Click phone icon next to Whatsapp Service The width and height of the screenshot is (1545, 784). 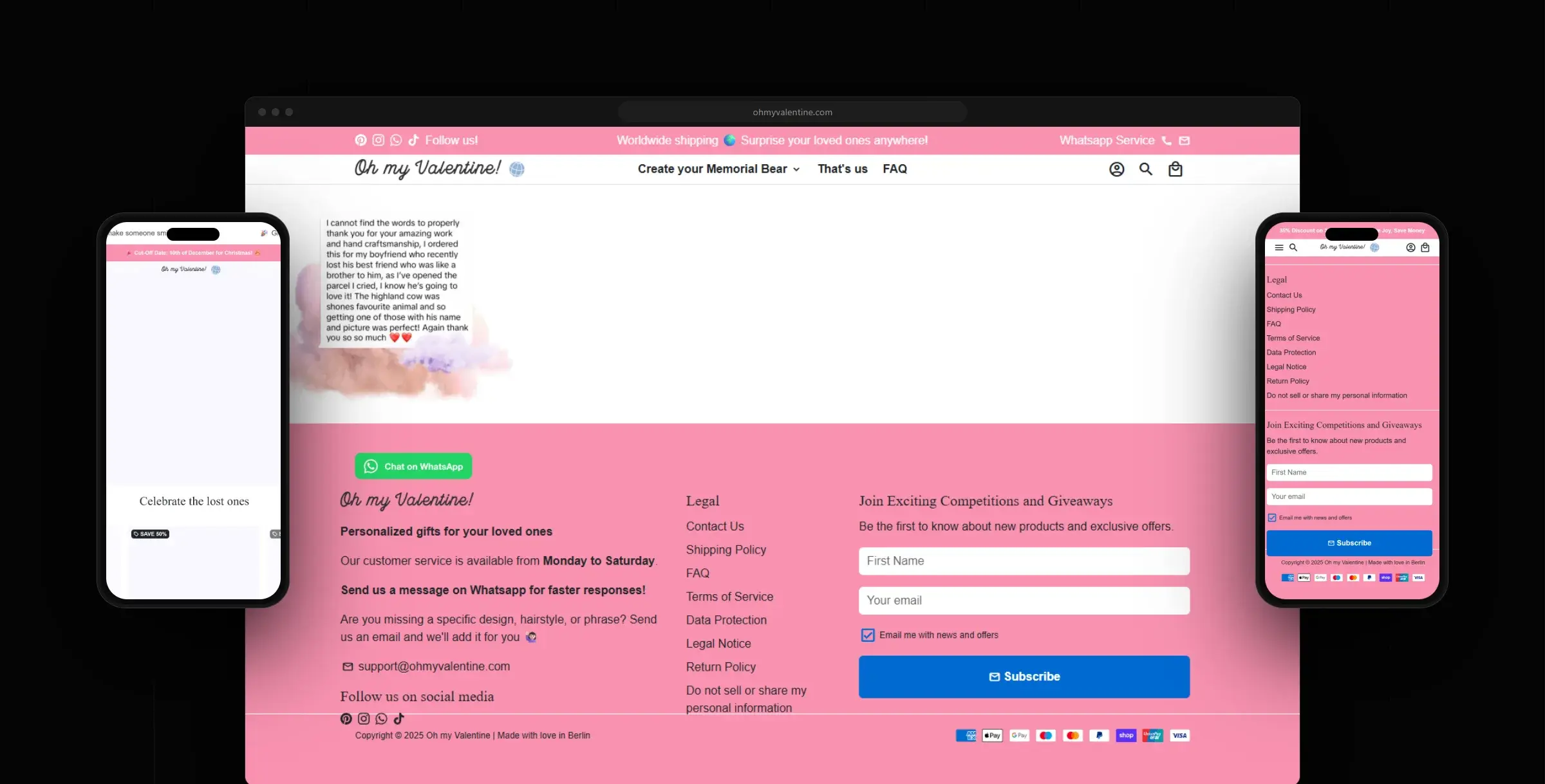click(1166, 140)
